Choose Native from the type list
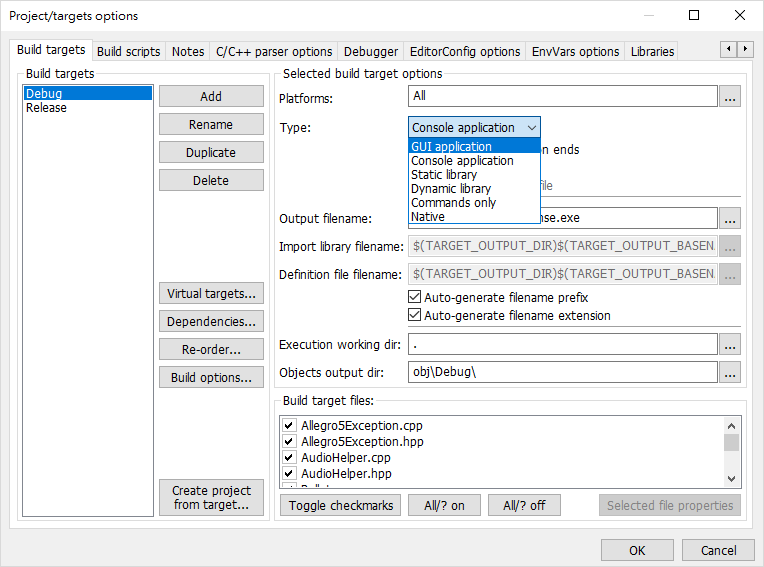 474,217
